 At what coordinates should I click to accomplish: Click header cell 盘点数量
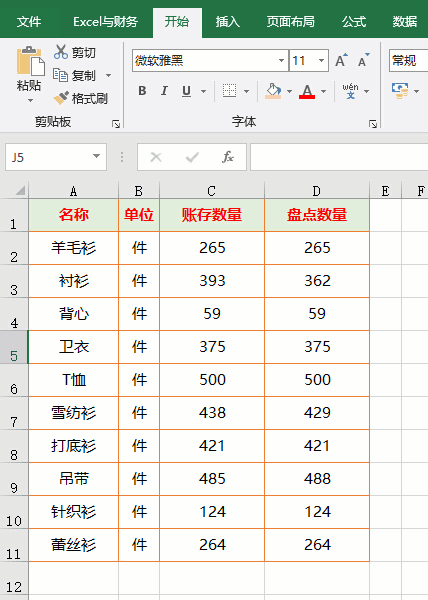pyautogui.click(x=317, y=215)
